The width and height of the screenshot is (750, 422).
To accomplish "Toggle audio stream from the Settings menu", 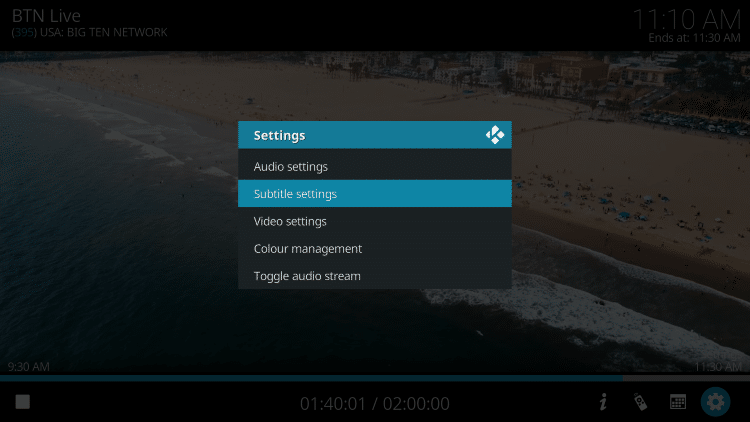I will click(x=375, y=276).
